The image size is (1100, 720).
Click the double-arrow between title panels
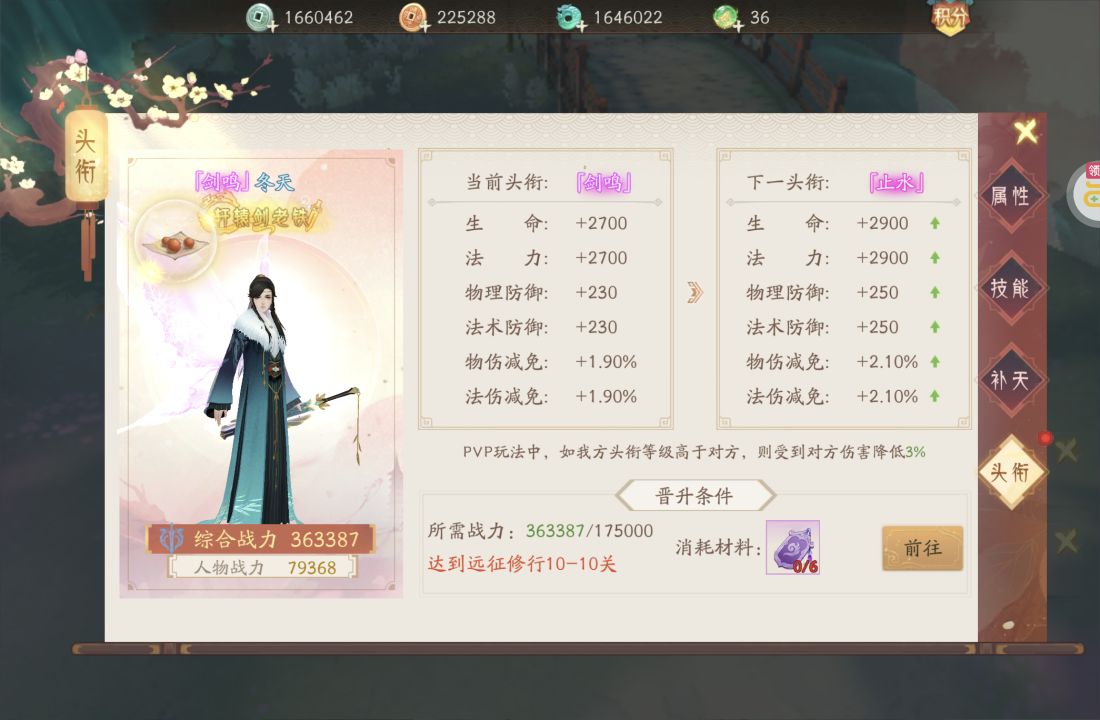pos(695,292)
